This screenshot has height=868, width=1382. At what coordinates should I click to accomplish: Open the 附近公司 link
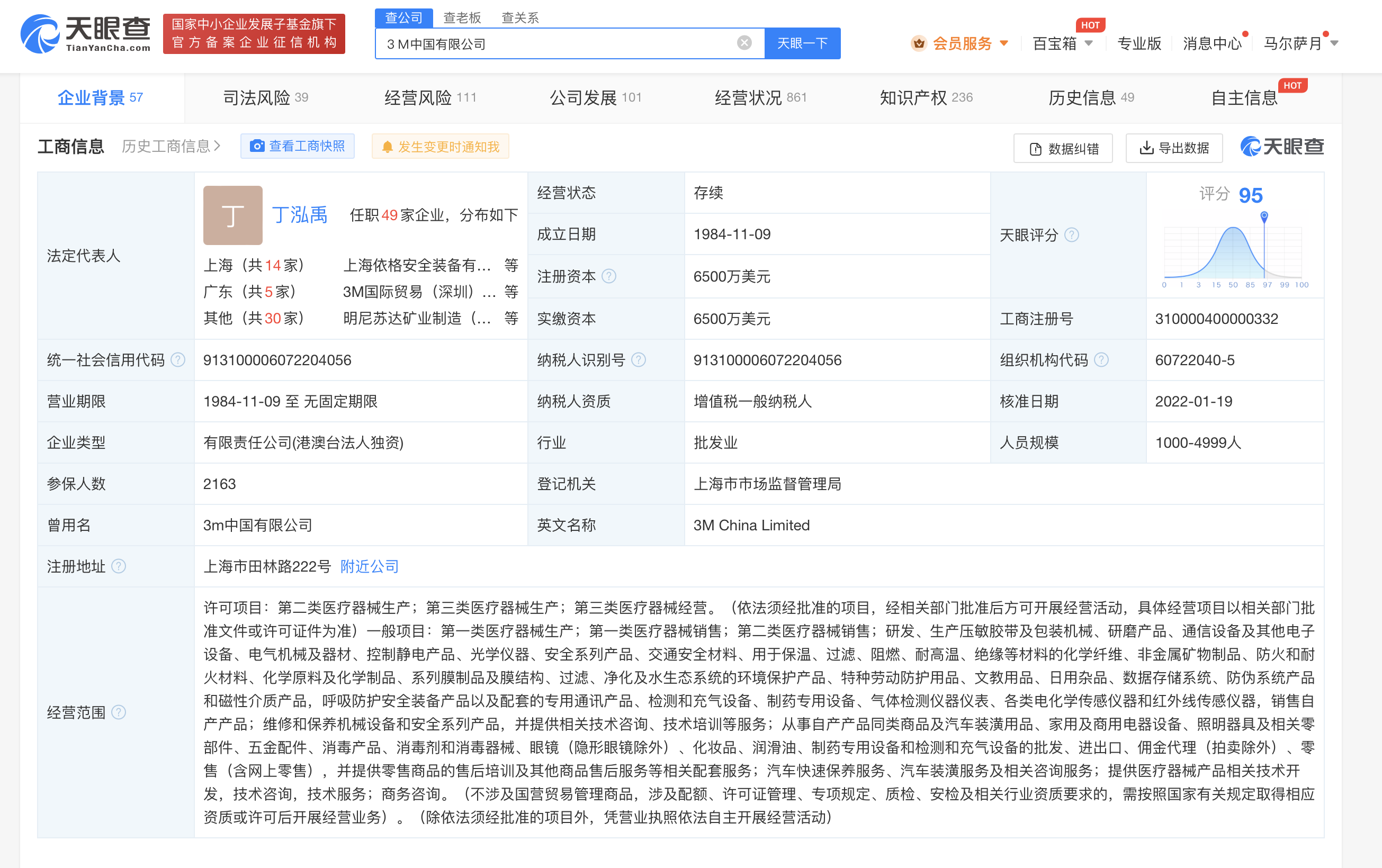click(x=369, y=566)
